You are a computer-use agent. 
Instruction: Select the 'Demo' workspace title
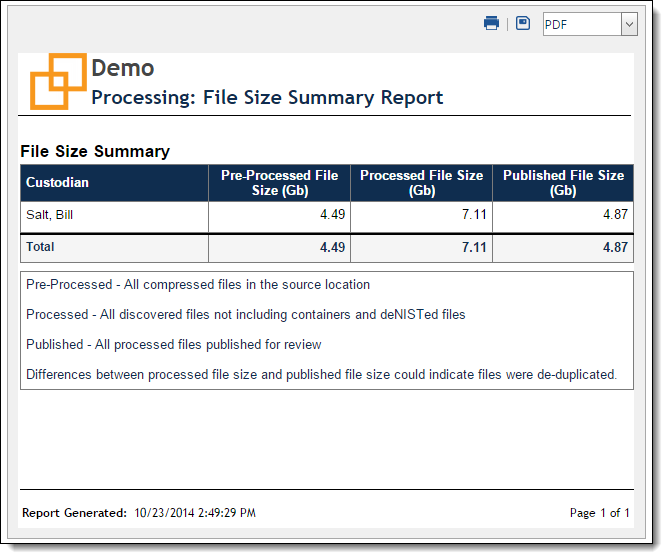pyautogui.click(x=123, y=68)
